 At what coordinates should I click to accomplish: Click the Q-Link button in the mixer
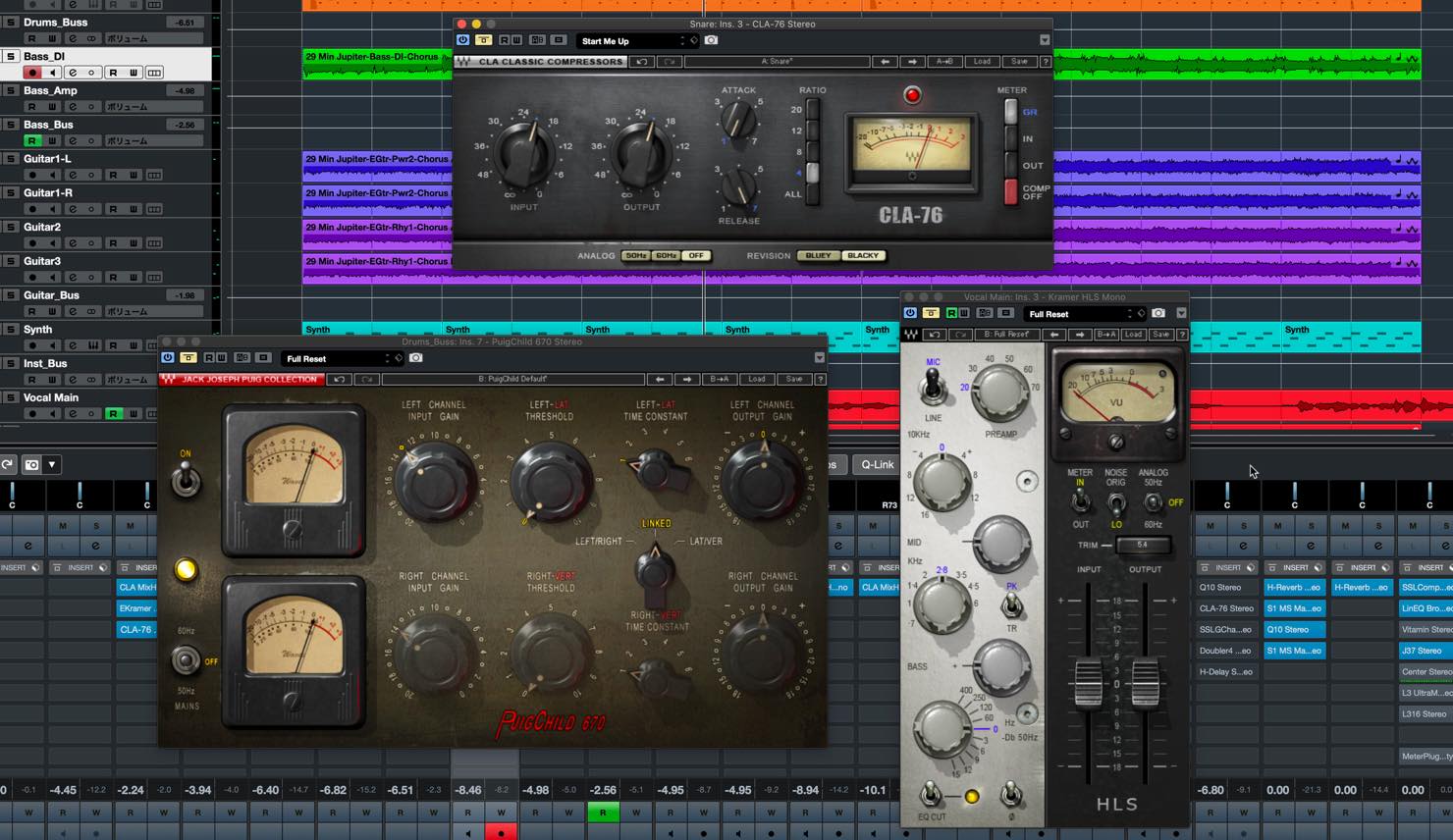(x=877, y=465)
